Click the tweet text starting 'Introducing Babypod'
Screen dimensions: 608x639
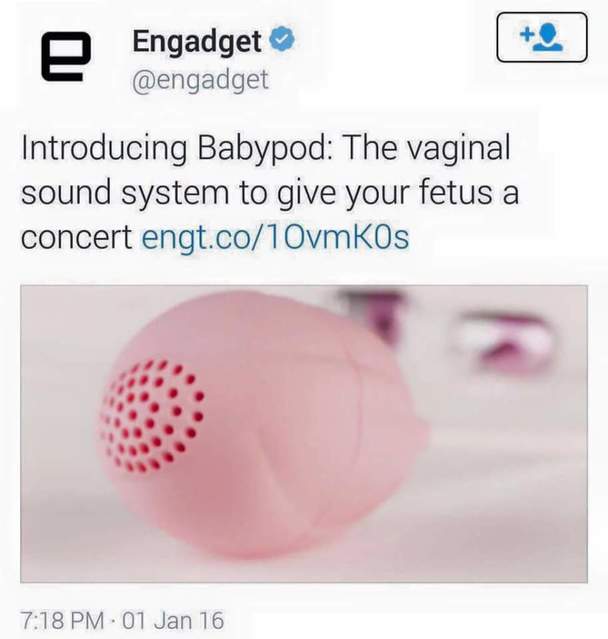pos(270,192)
